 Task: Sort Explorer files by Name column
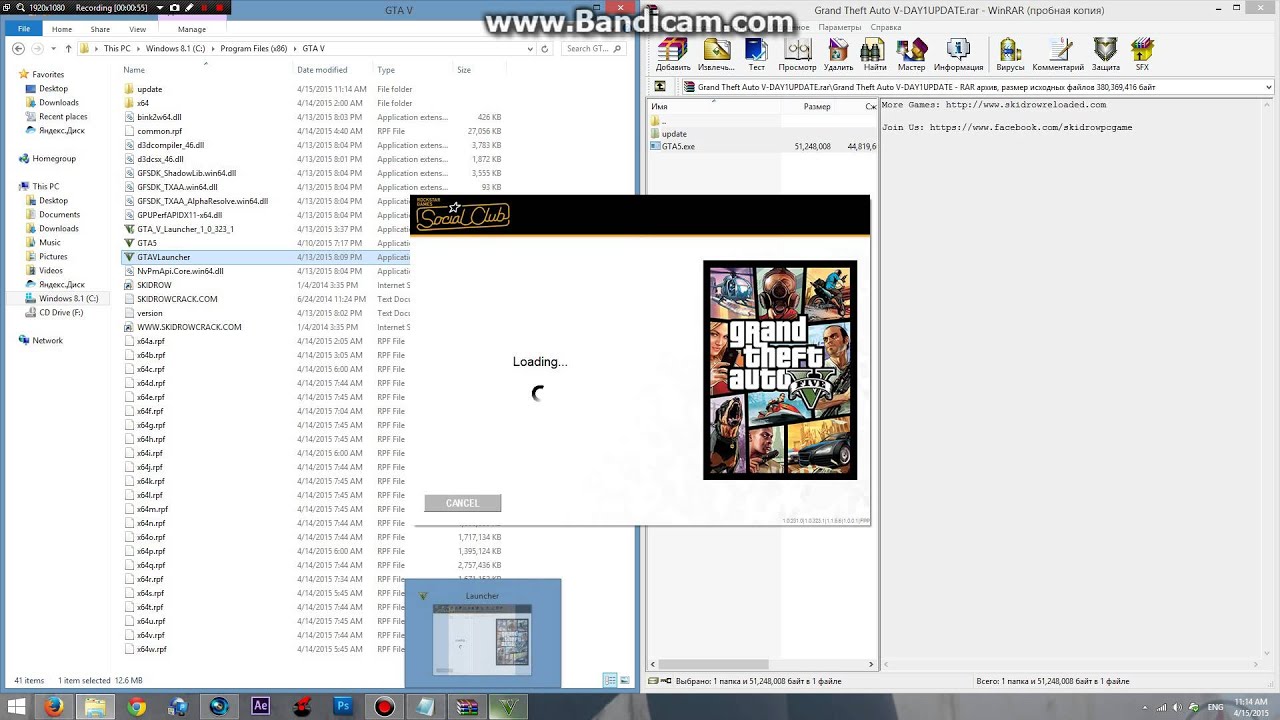[134, 70]
